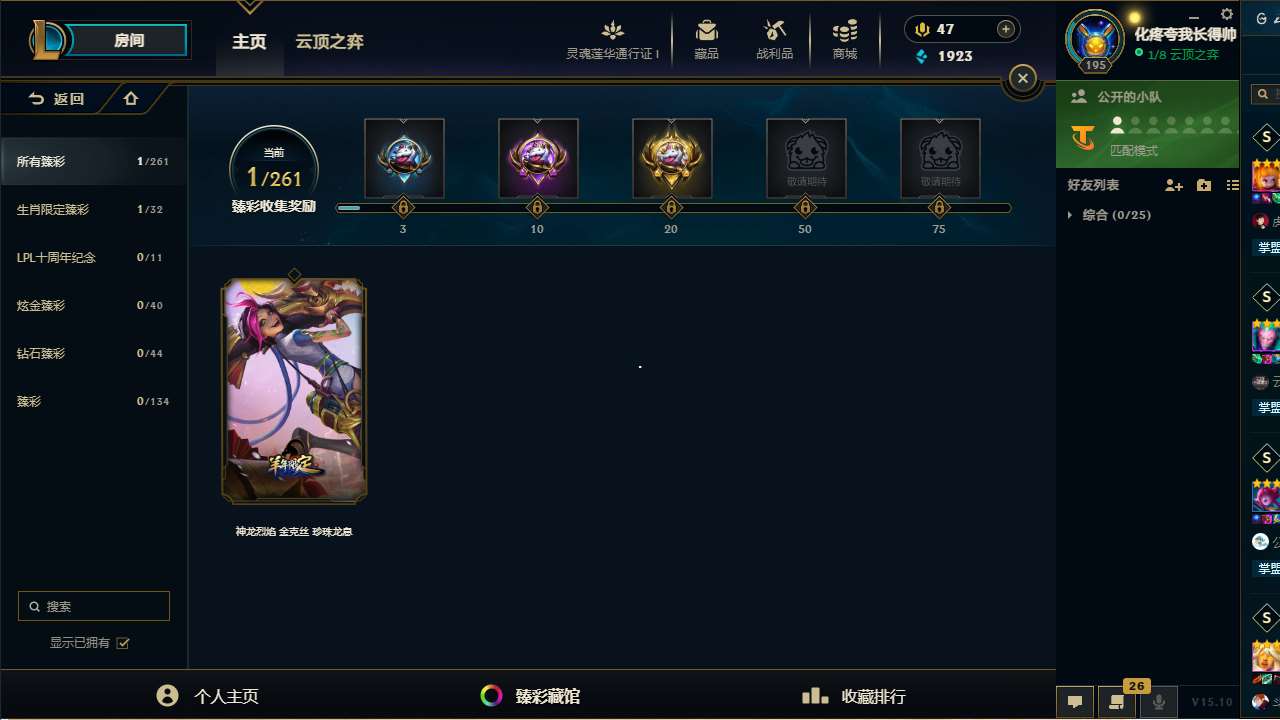Click the 搜索 search field
Image resolution: width=1280 pixels, height=720 pixels.
click(x=94, y=606)
